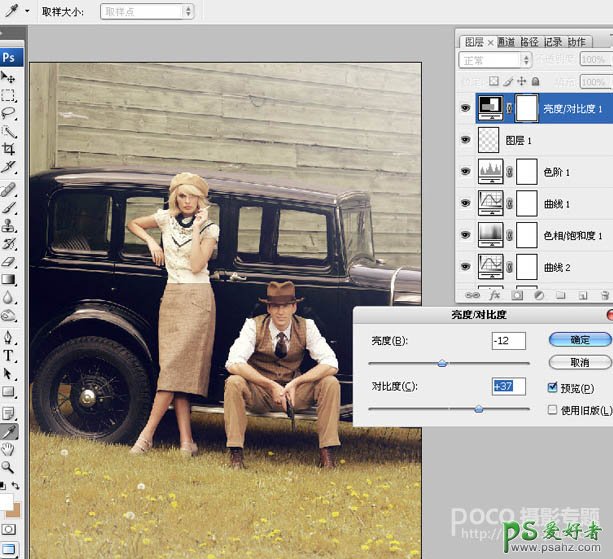The image size is (613, 559).
Task: Open the 取样大小 sample size dropdown
Action: click(147, 11)
